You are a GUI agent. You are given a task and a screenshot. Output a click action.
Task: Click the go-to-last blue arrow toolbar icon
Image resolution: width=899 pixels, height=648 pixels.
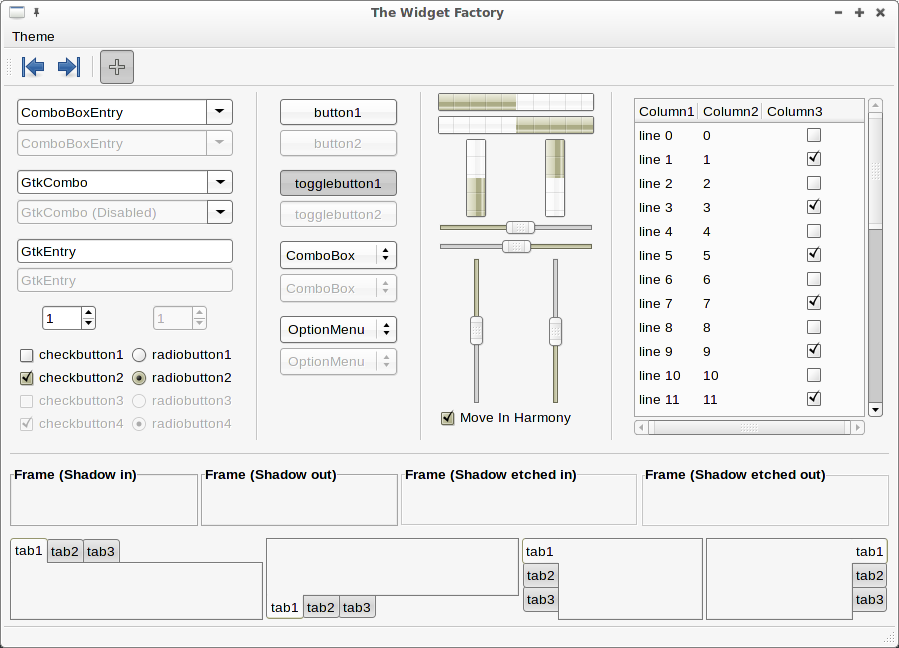coord(68,67)
